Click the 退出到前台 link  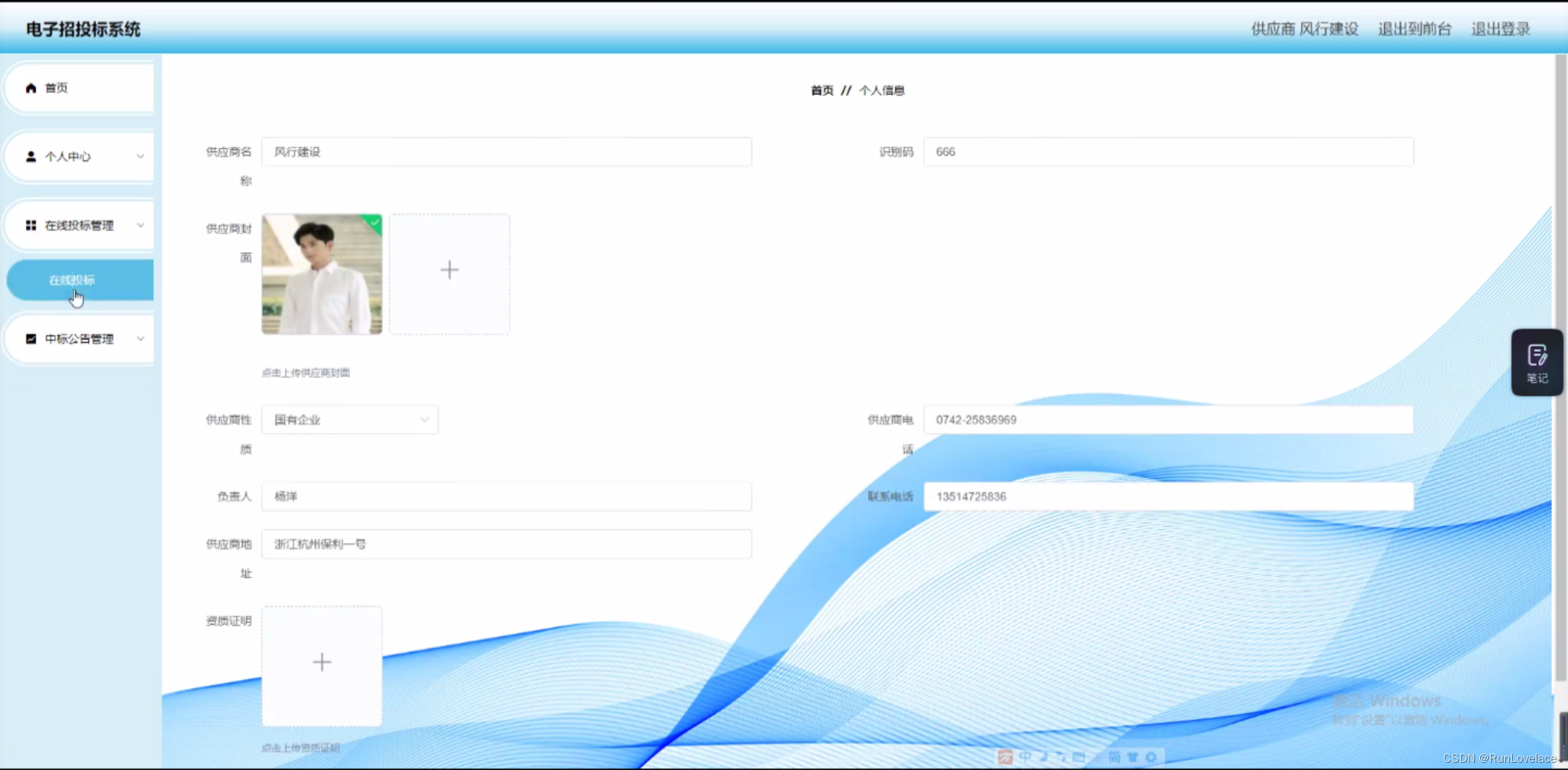[x=1414, y=29]
